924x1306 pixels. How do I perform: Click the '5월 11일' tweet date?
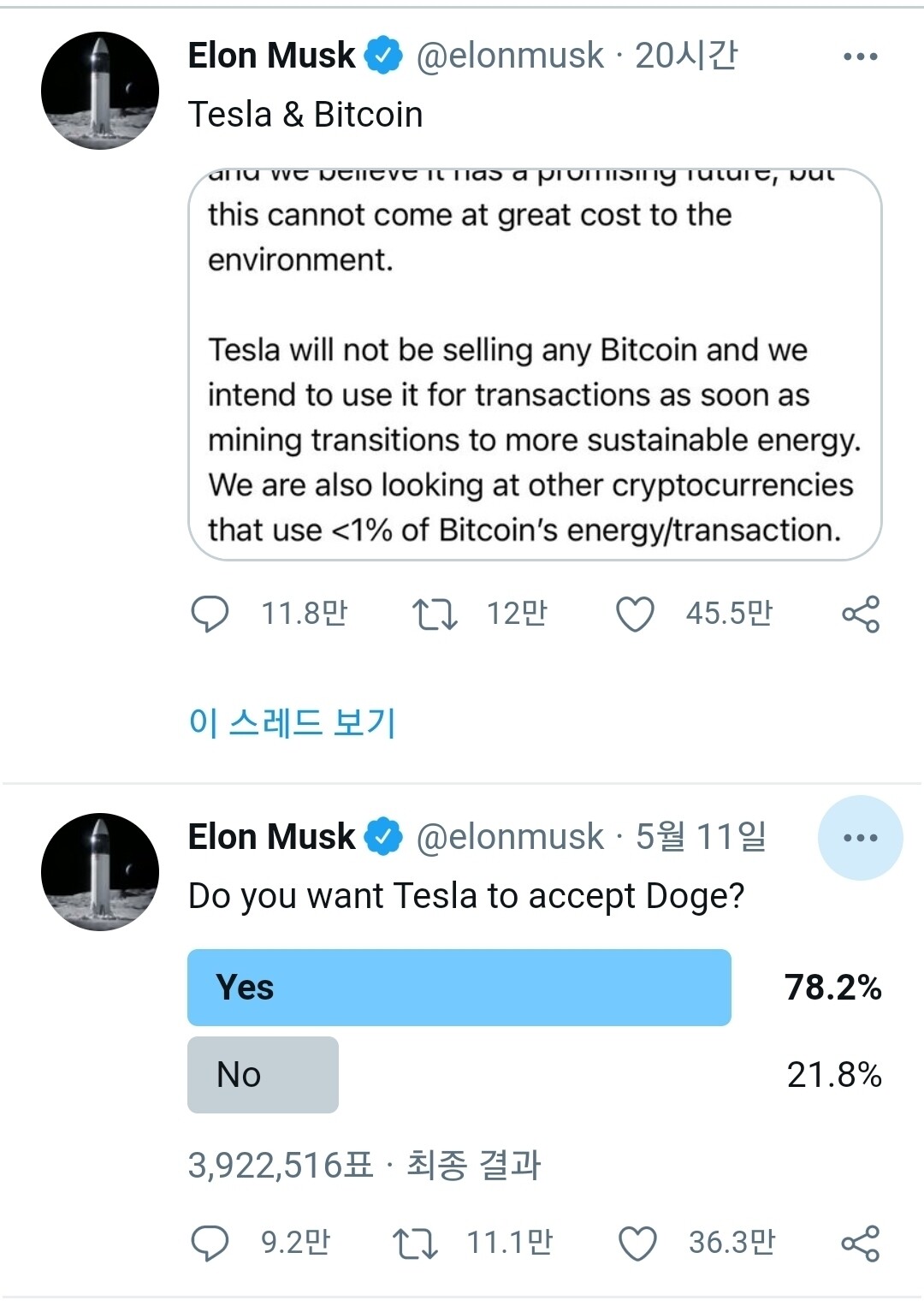pyautogui.click(x=701, y=837)
